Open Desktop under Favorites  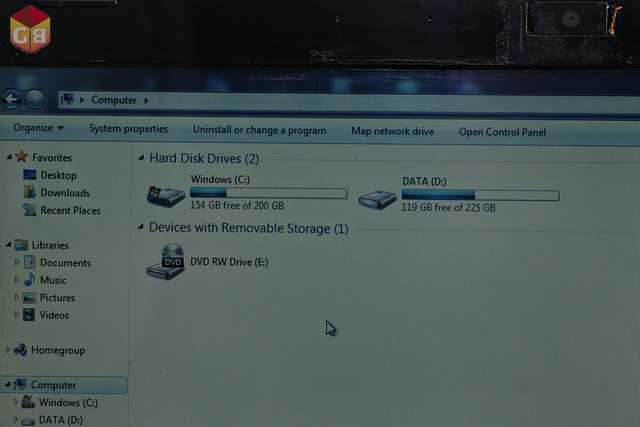pyautogui.click(x=58, y=175)
